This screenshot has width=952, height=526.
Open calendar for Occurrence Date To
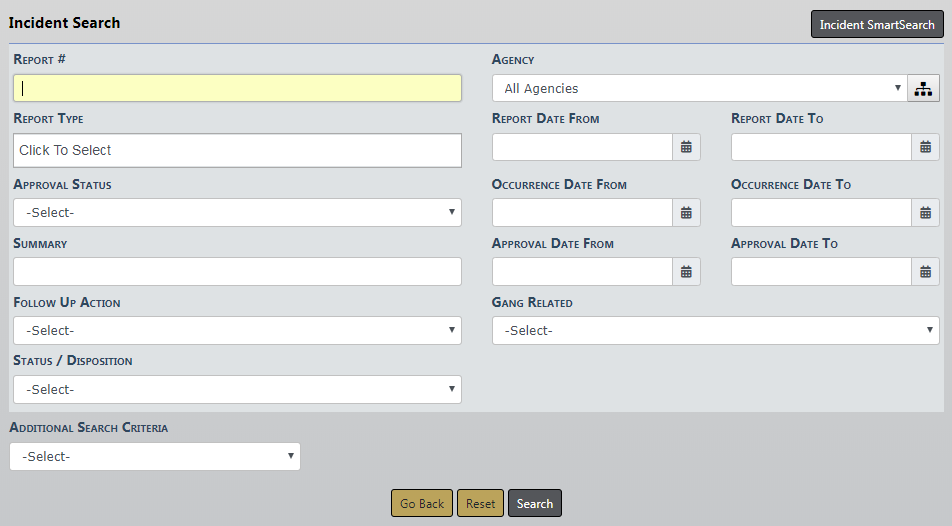pyautogui.click(x=925, y=213)
